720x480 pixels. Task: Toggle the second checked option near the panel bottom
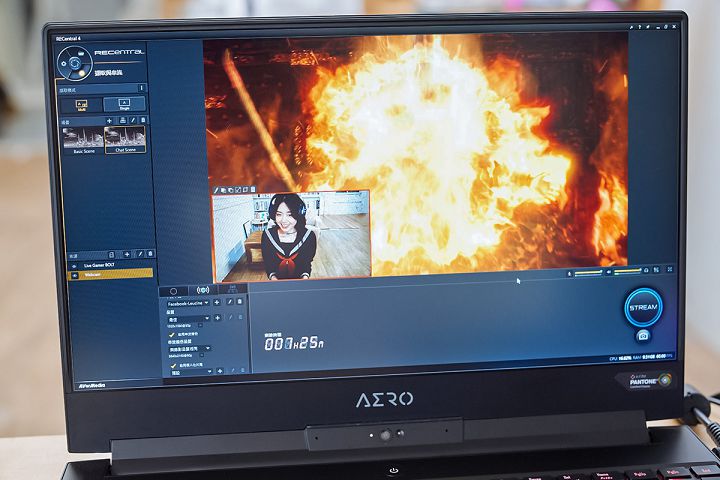[x=173, y=366]
